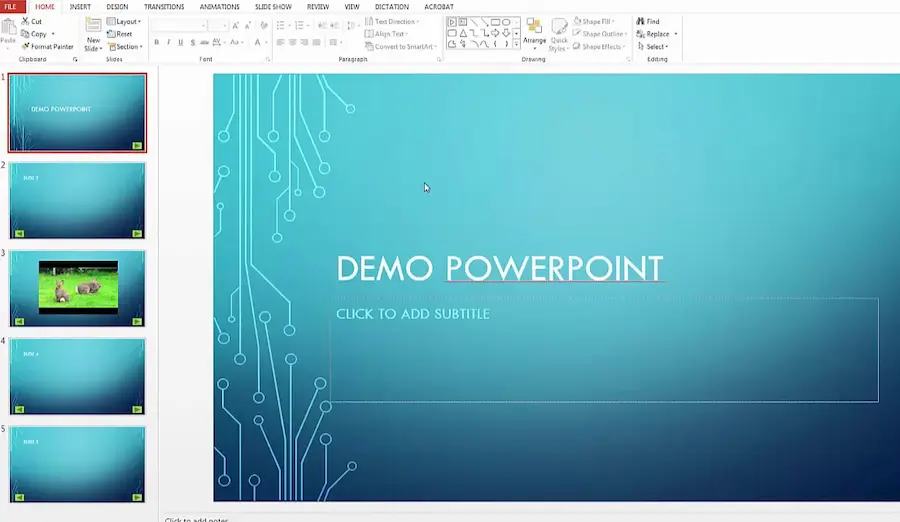
Task: Toggle bold formatting
Action: coord(156,42)
